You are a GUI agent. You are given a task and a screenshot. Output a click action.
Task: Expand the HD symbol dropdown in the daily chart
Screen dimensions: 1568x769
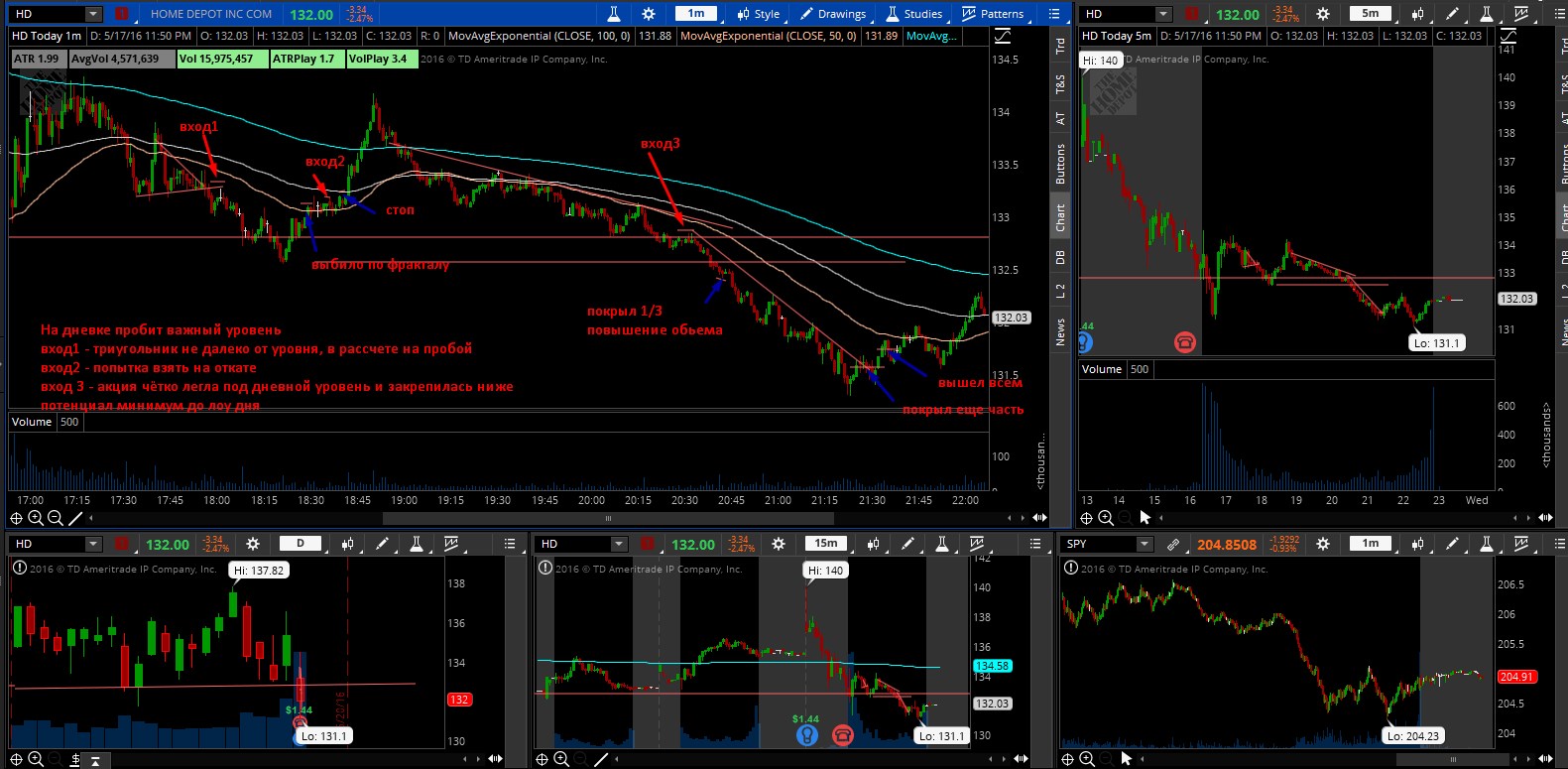93,544
